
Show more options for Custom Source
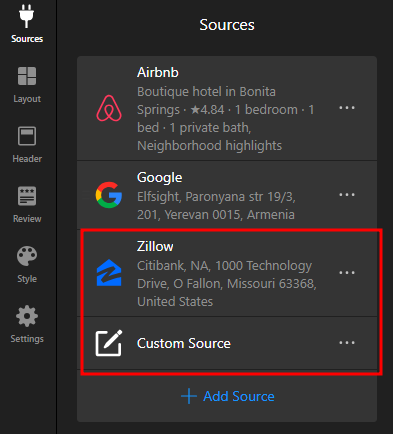click(347, 343)
